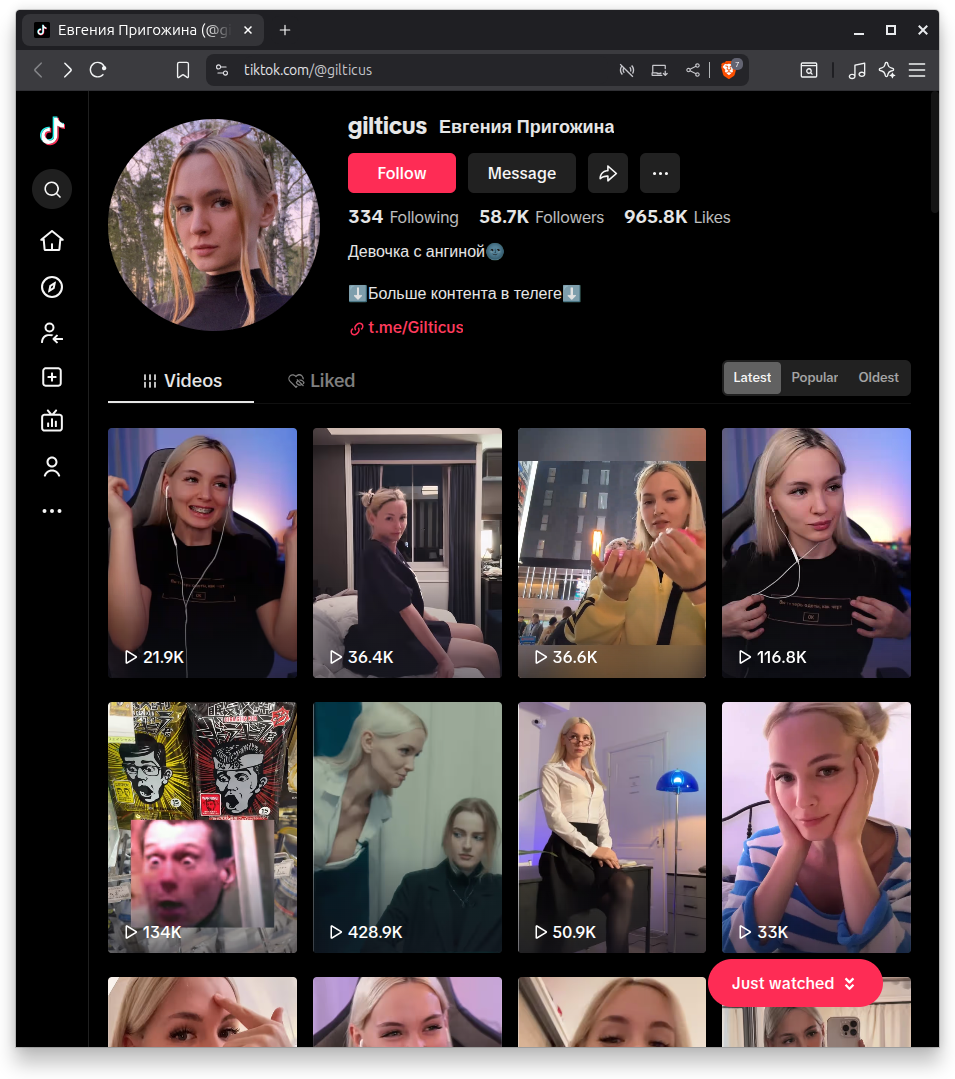The image size is (955, 1079).
Task: Click the page vertical scrollbar
Action: click(934, 151)
